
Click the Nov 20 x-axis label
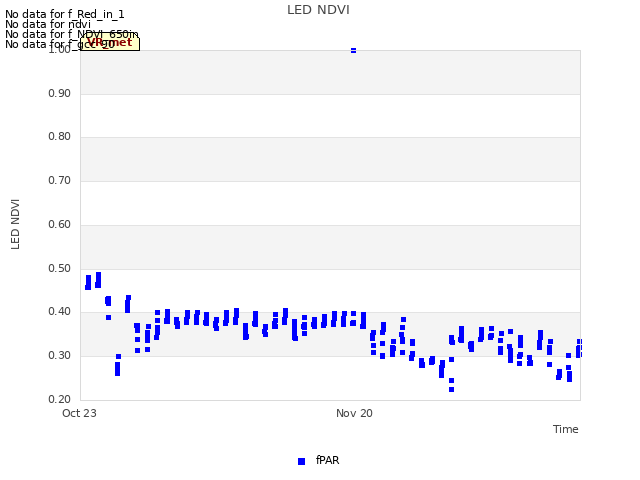point(354,413)
